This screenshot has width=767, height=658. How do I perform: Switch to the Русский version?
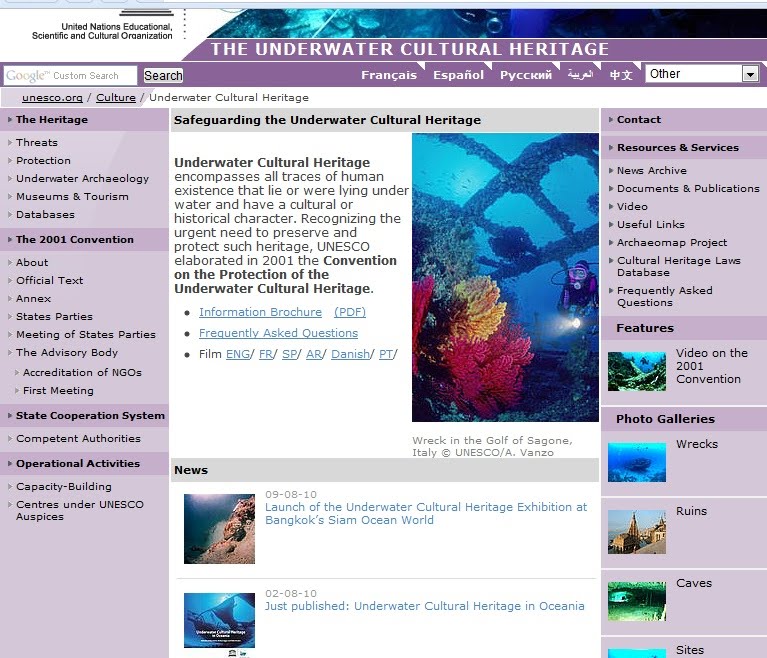[x=526, y=75]
